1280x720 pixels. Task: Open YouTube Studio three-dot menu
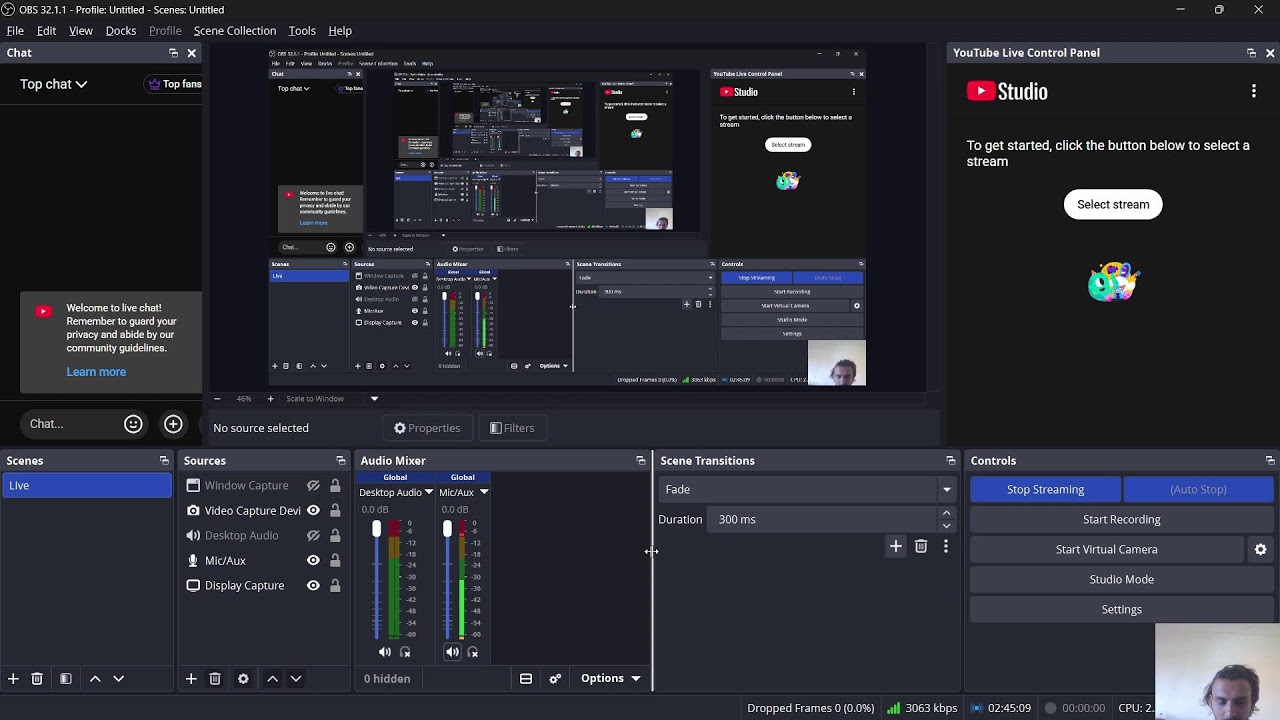click(1254, 91)
